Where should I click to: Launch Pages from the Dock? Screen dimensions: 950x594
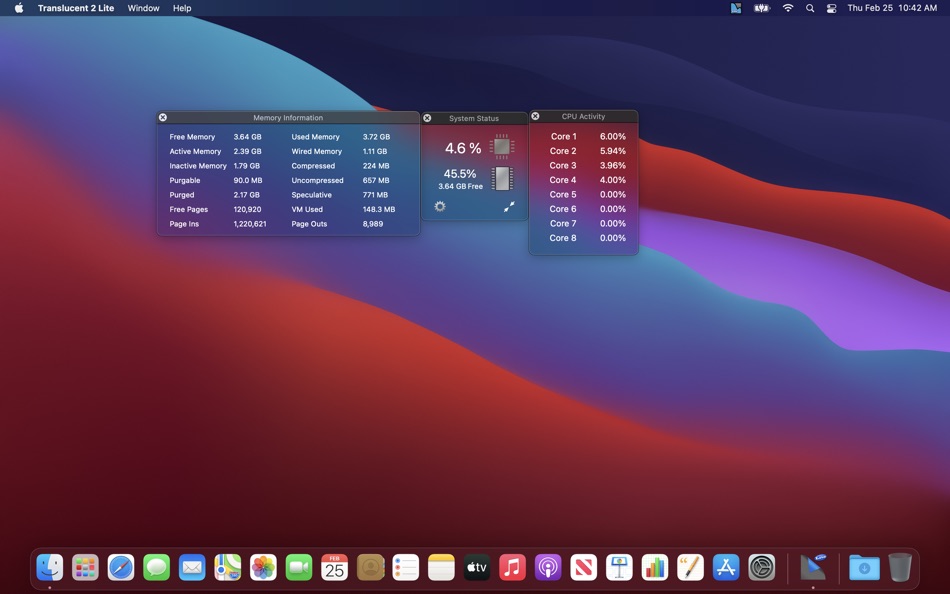pos(691,568)
